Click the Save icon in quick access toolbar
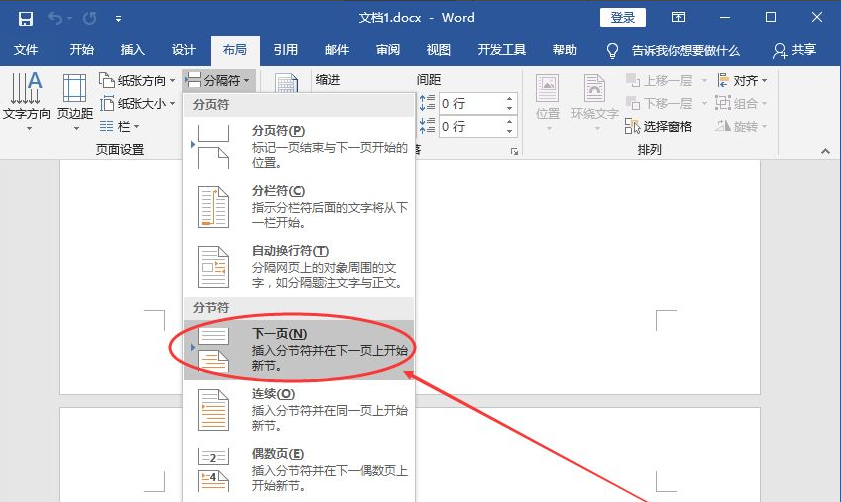Viewport: 841px width, 502px height. (25, 18)
